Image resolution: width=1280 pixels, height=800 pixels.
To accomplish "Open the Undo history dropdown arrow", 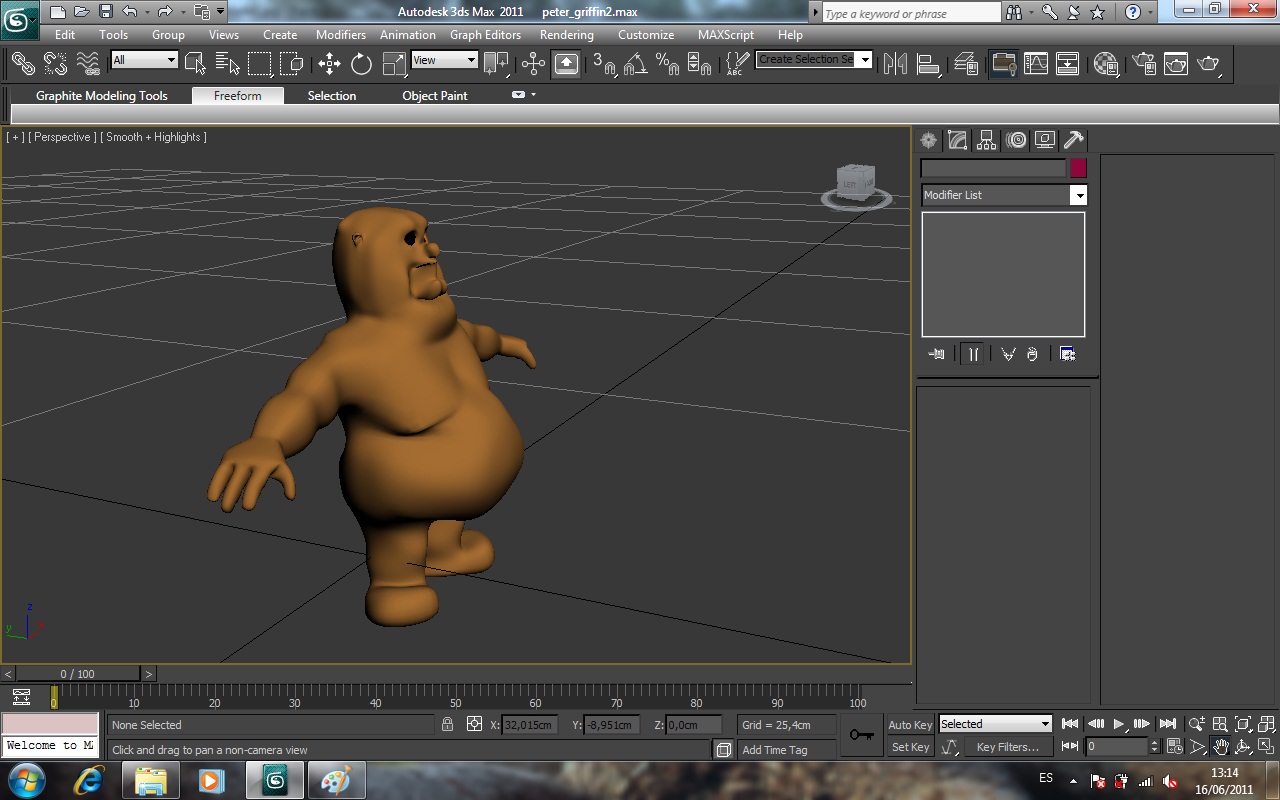I will pos(146,12).
